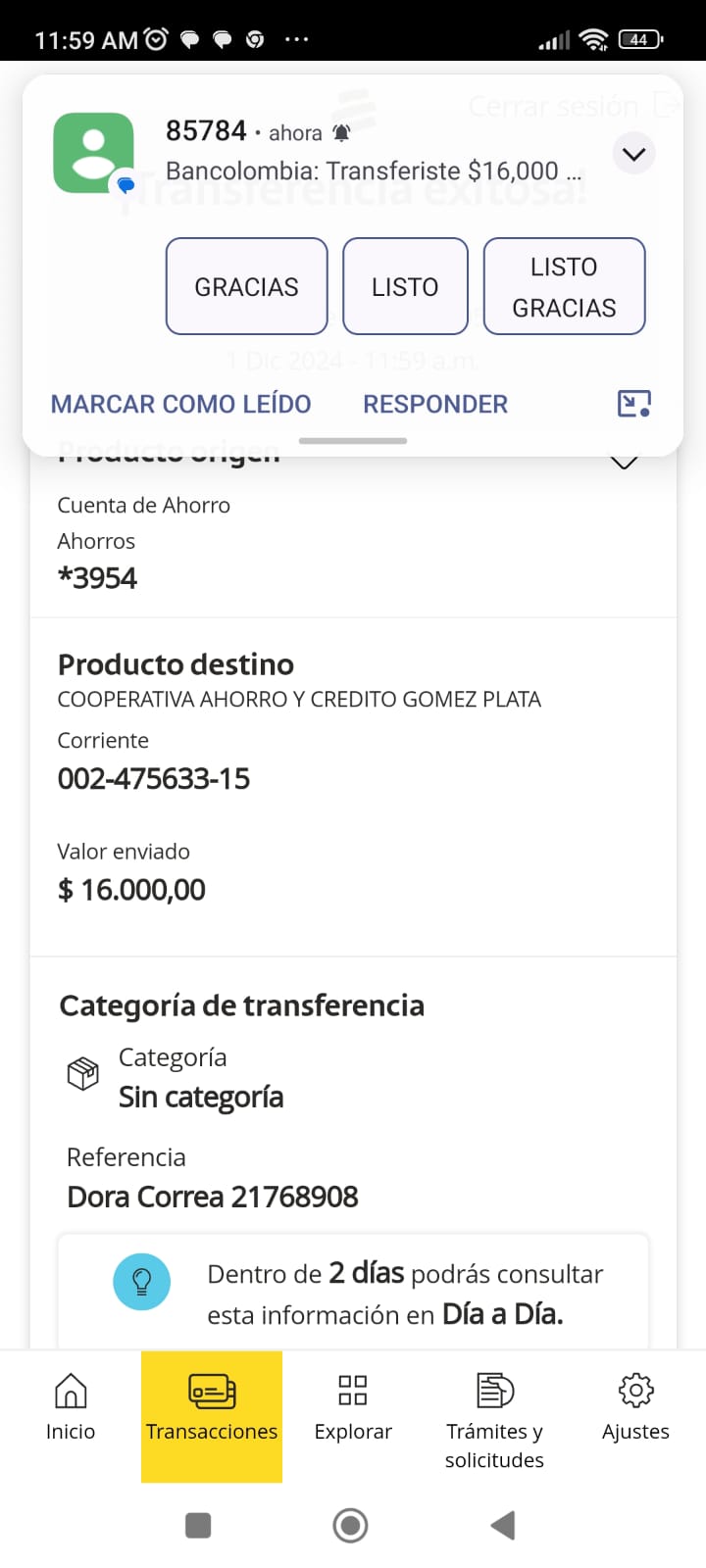Send the LISTO quick reply
The width and height of the screenshot is (706, 1568).
[x=405, y=286]
